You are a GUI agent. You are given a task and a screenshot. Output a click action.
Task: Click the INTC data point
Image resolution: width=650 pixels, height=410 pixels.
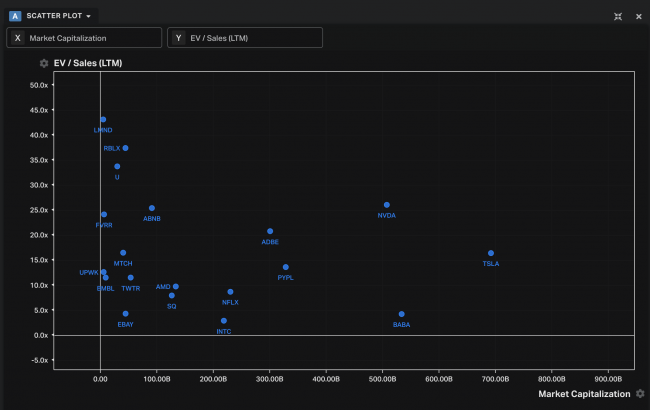coord(224,321)
